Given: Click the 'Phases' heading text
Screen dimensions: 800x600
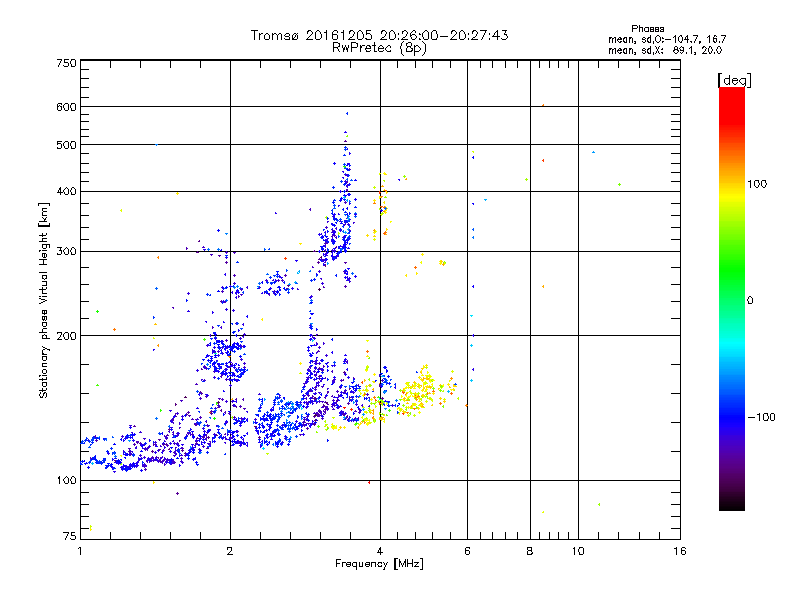Looking at the screenshot, I should point(647,29).
